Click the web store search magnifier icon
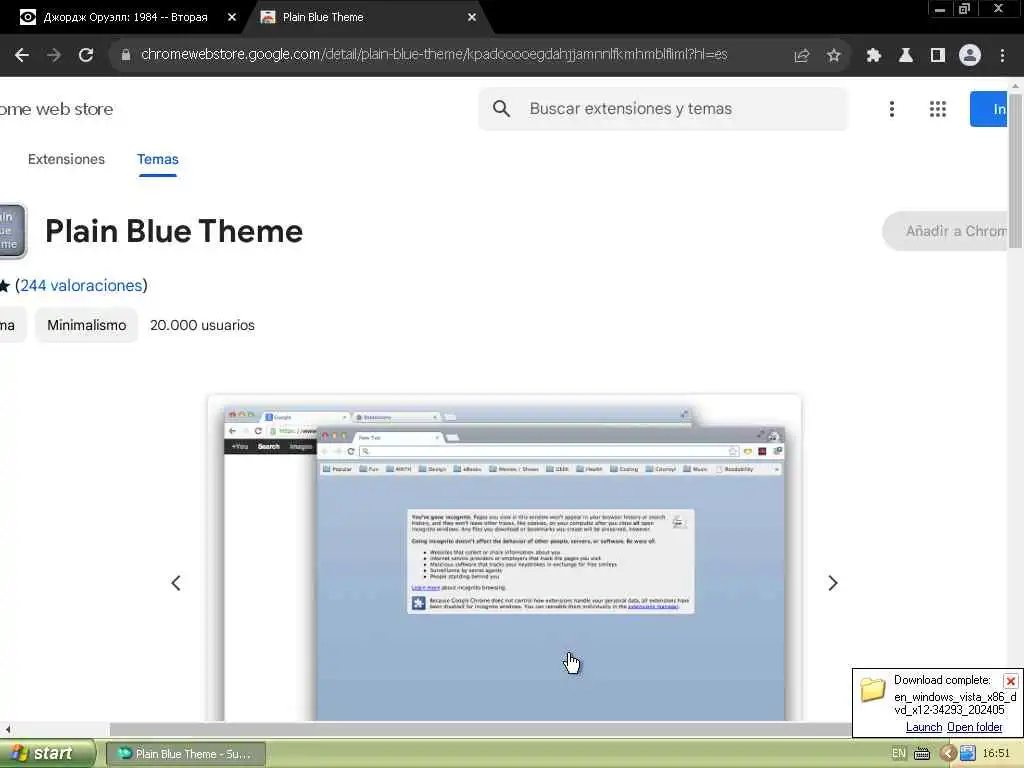 [x=501, y=108]
